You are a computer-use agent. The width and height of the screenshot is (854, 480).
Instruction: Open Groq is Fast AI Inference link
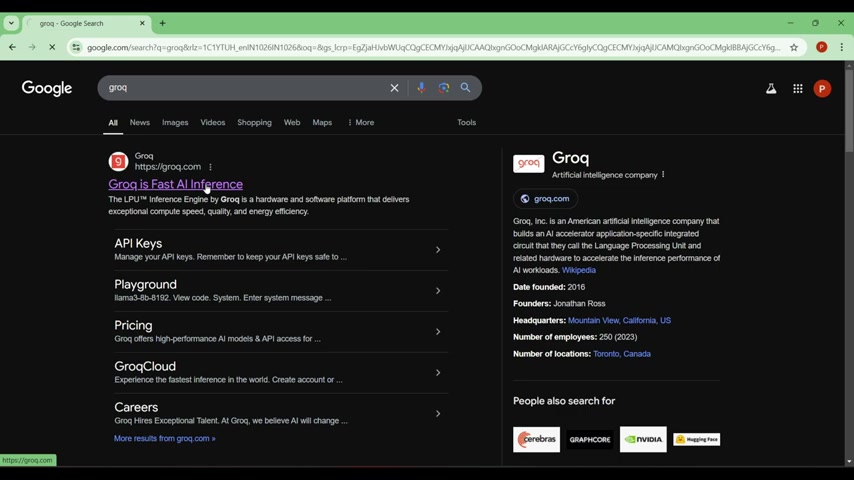[x=175, y=184]
